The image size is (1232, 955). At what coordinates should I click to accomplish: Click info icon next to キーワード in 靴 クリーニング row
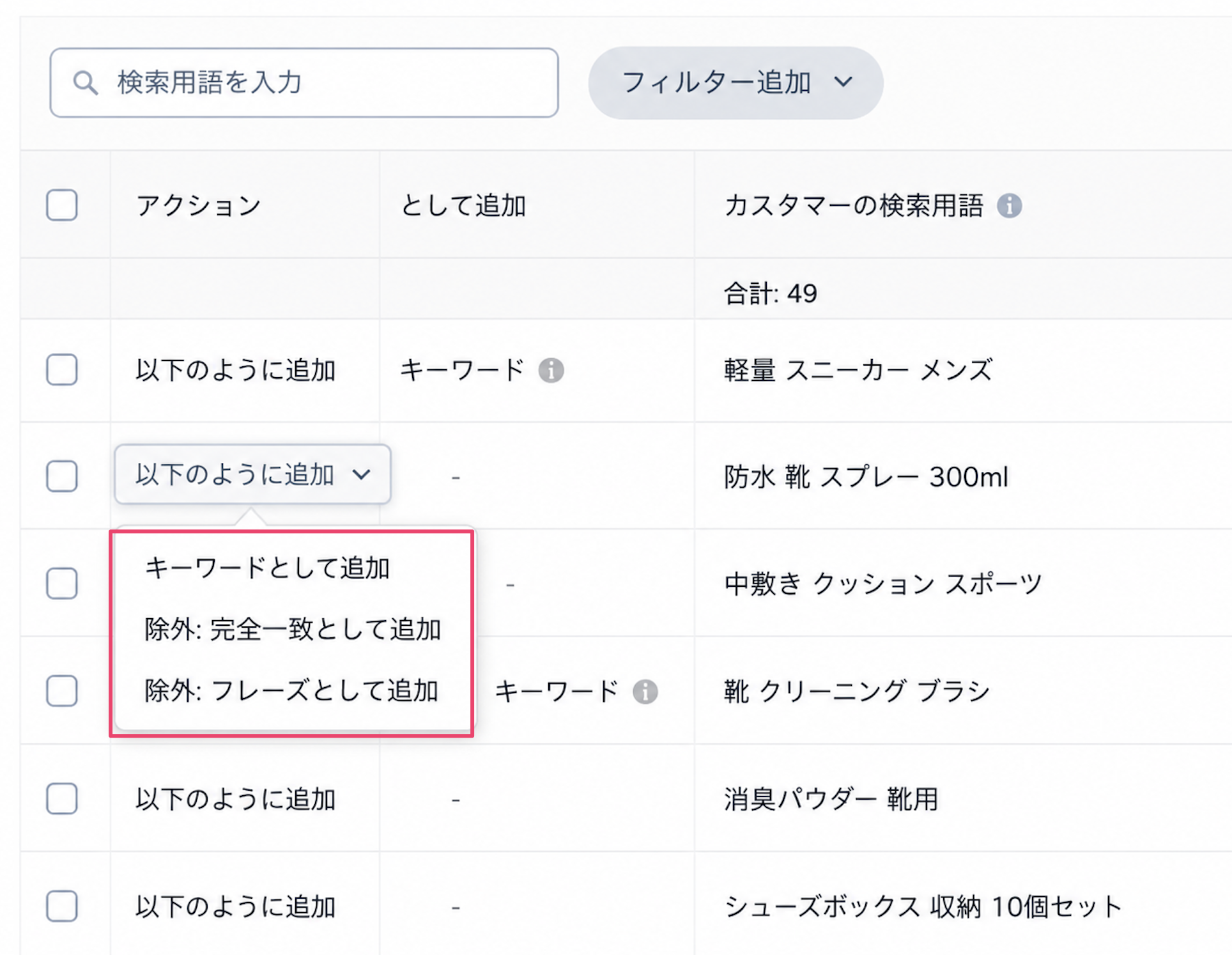(645, 692)
